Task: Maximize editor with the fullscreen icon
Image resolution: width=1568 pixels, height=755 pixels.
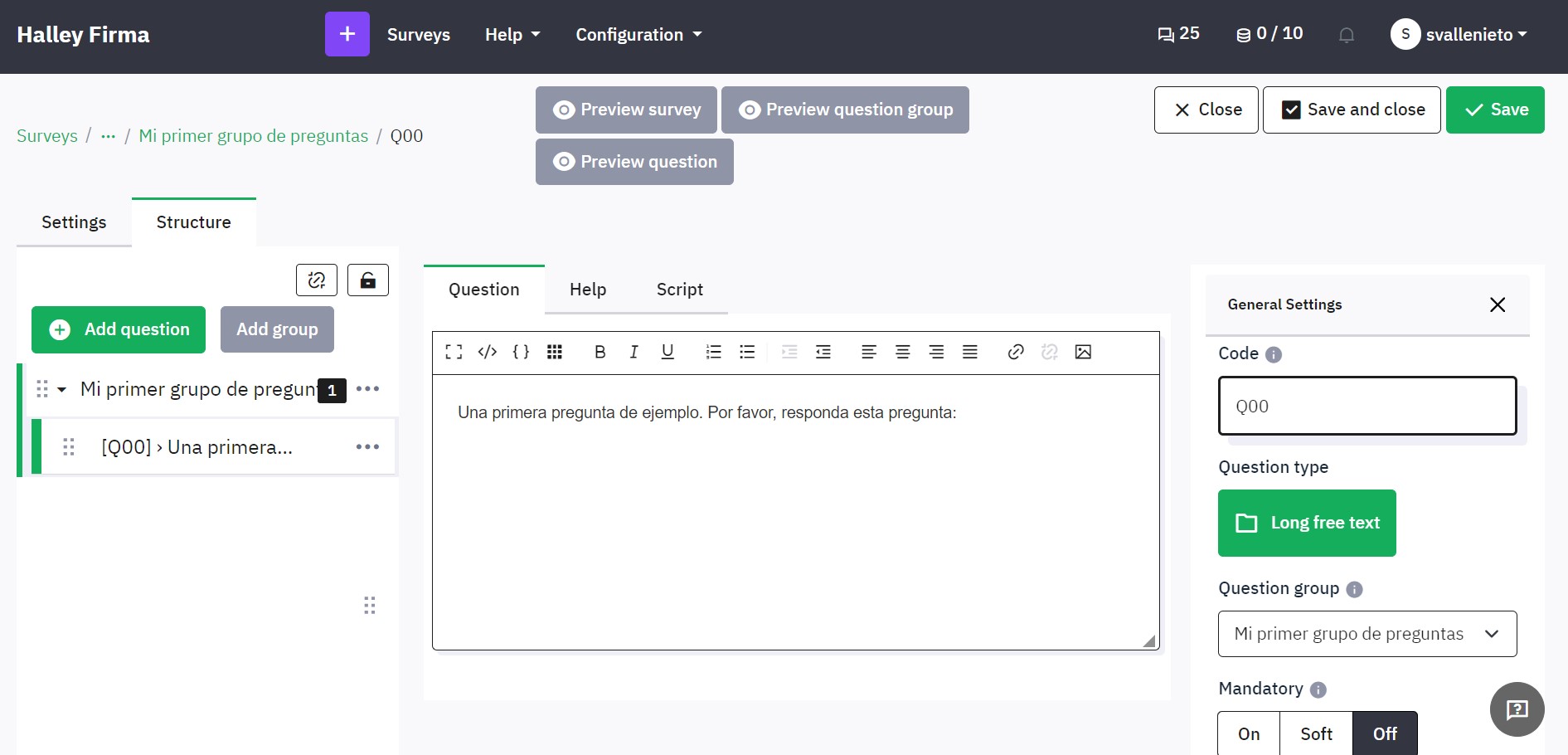Action: click(454, 352)
